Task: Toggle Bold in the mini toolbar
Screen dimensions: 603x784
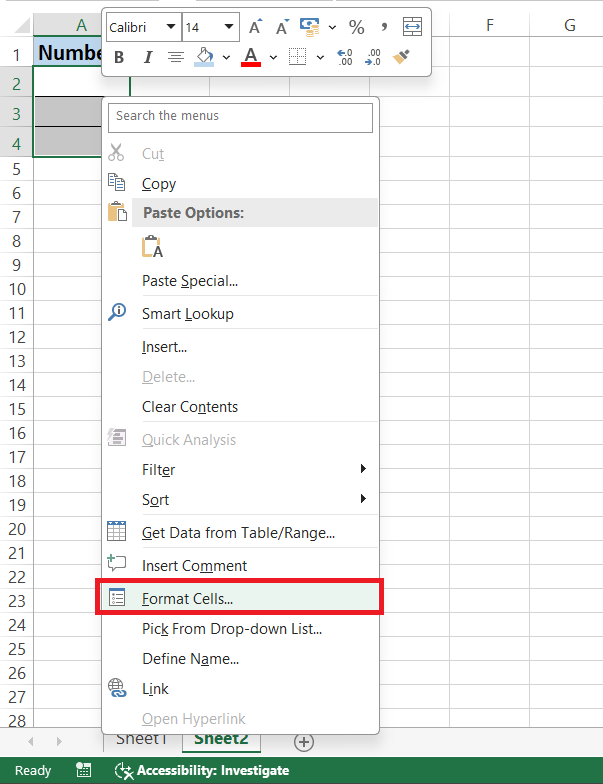Action: coord(119,58)
